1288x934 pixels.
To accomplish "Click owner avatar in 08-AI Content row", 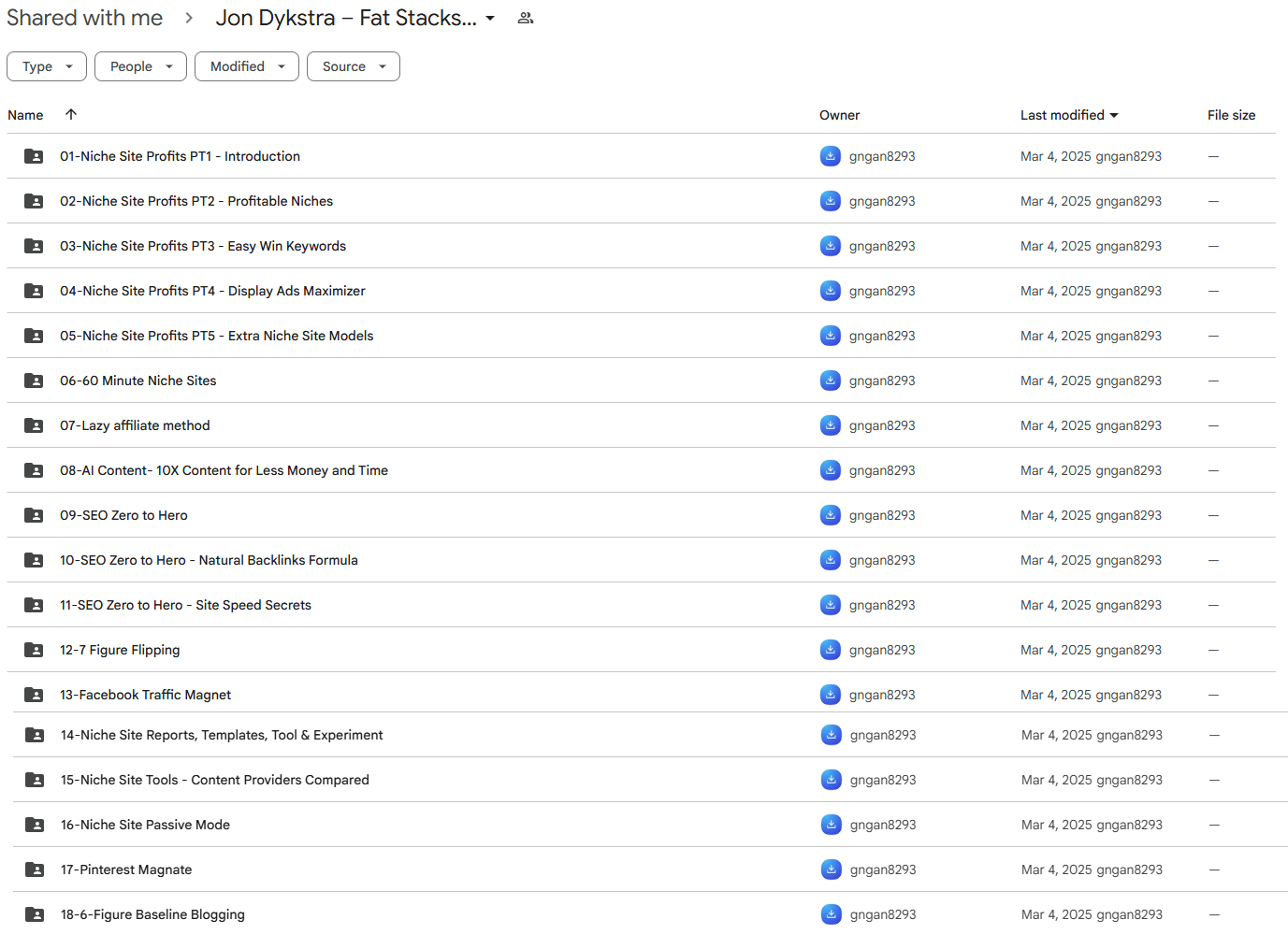I will point(831,470).
